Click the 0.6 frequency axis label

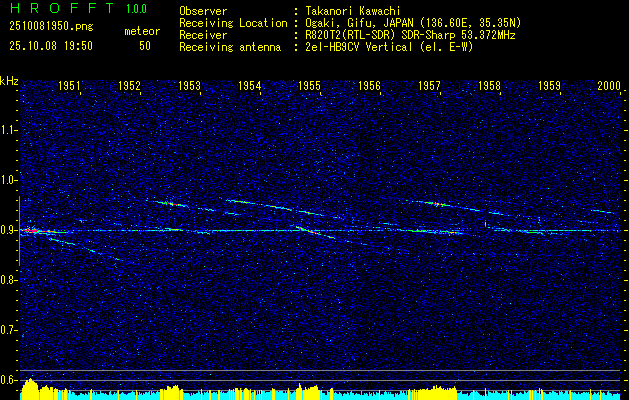[8, 380]
